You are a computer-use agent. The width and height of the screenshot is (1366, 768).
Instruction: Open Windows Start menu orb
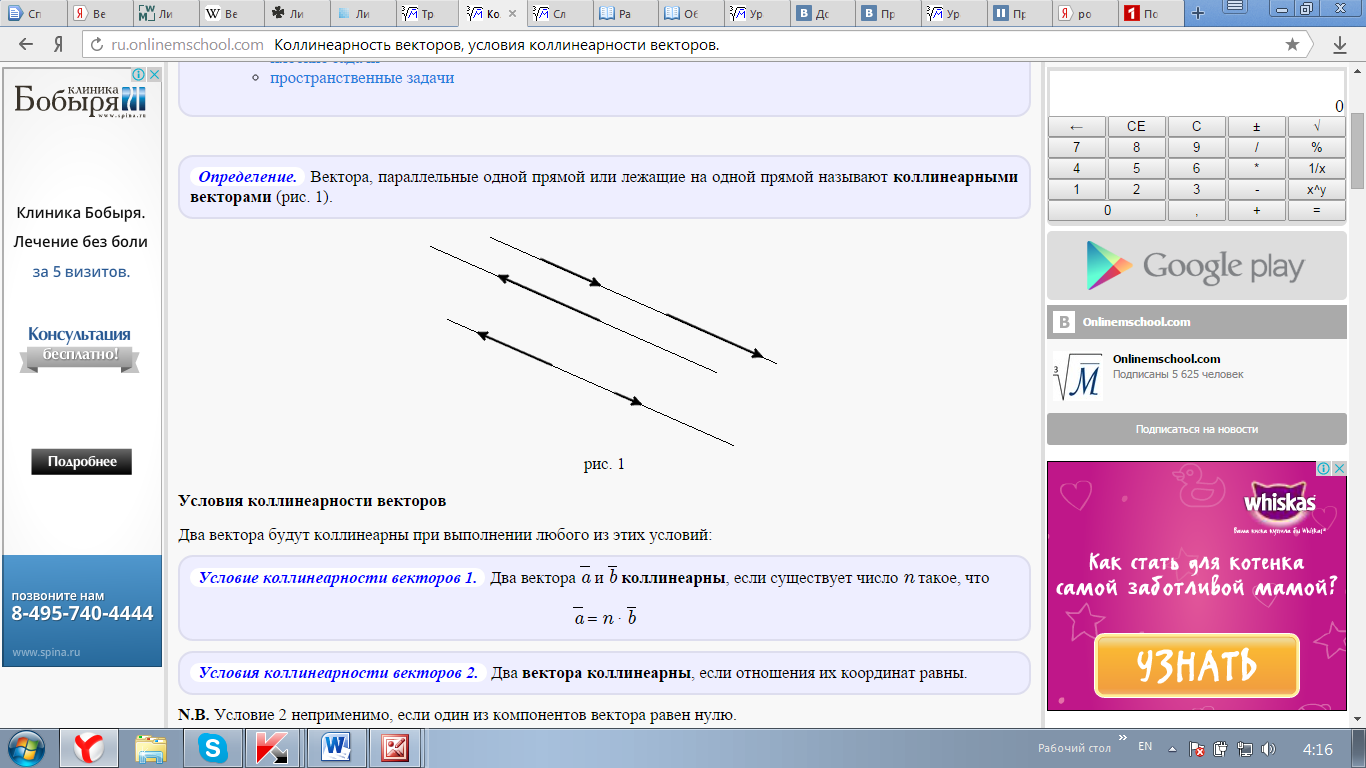pyautogui.click(x=27, y=748)
